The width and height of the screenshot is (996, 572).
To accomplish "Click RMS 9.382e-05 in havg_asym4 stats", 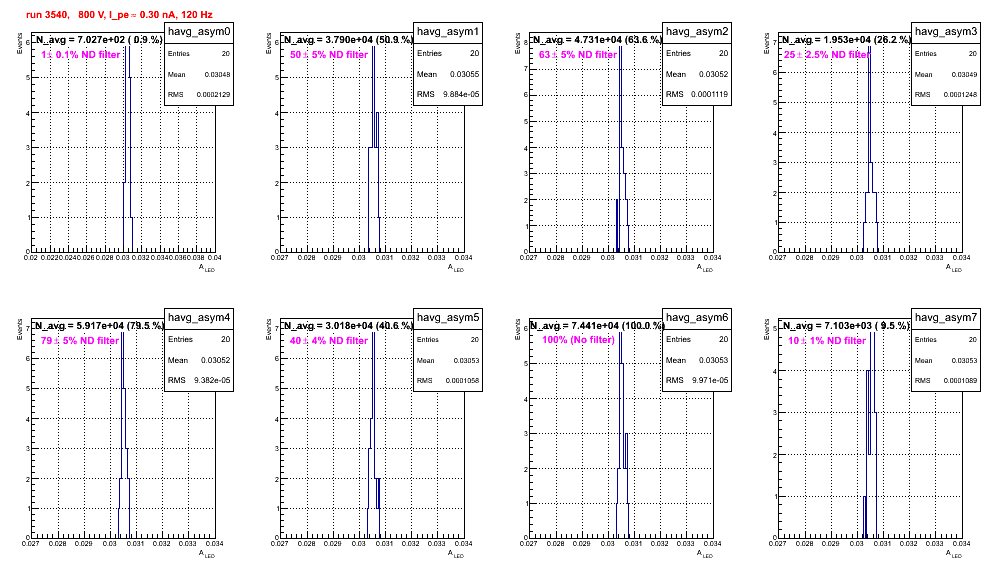I will pos(199,380).
